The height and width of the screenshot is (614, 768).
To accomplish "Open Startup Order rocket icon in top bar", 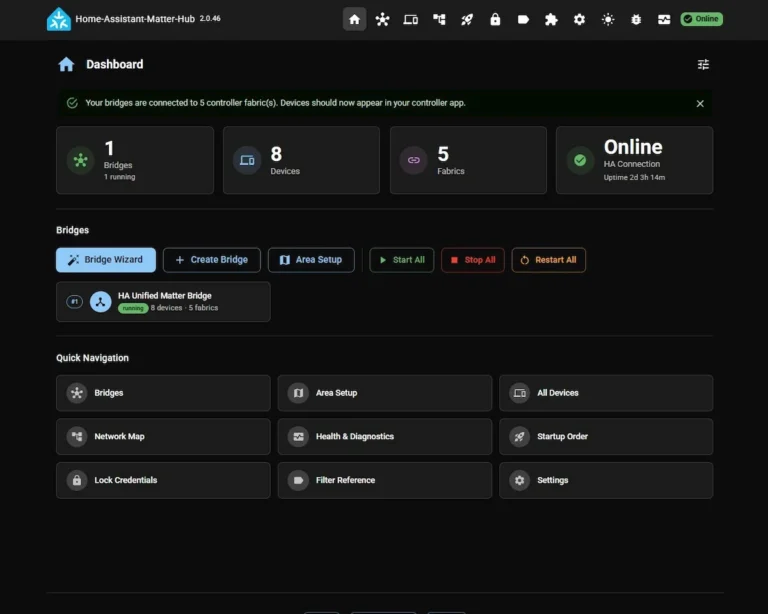I will [x=467, y=19].
